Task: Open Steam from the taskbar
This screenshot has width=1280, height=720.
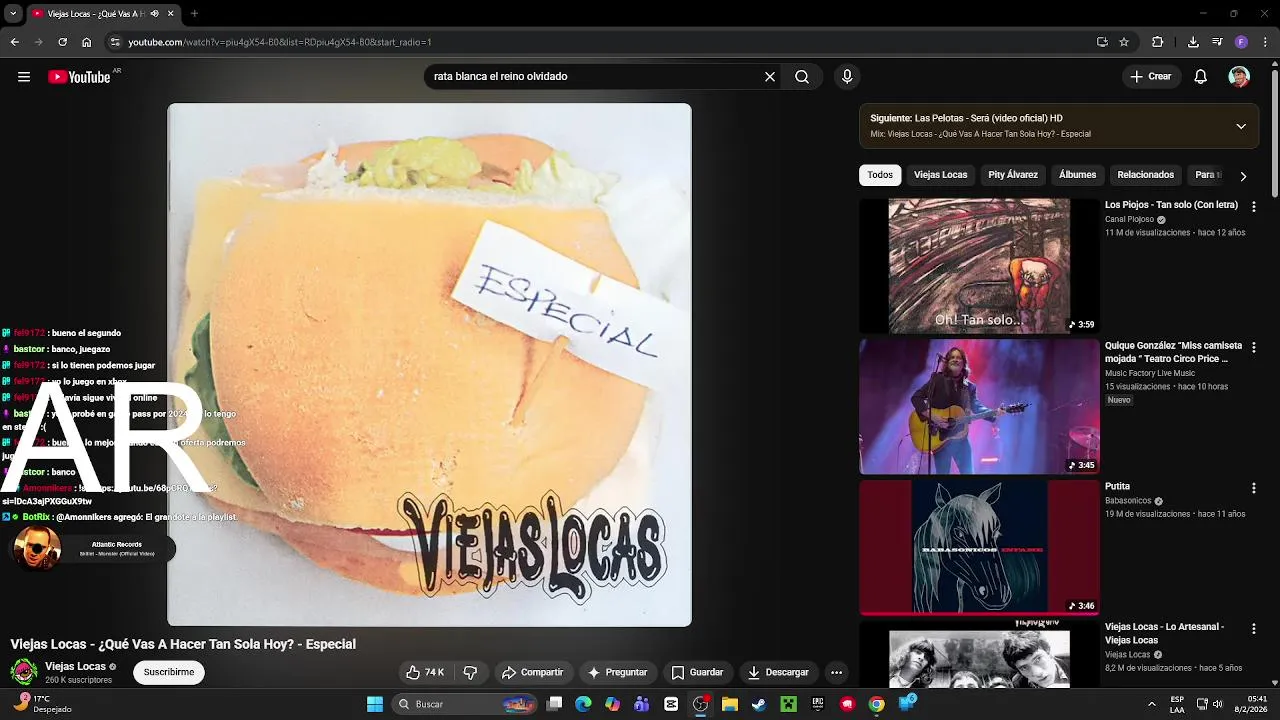Action: point(759,704)
